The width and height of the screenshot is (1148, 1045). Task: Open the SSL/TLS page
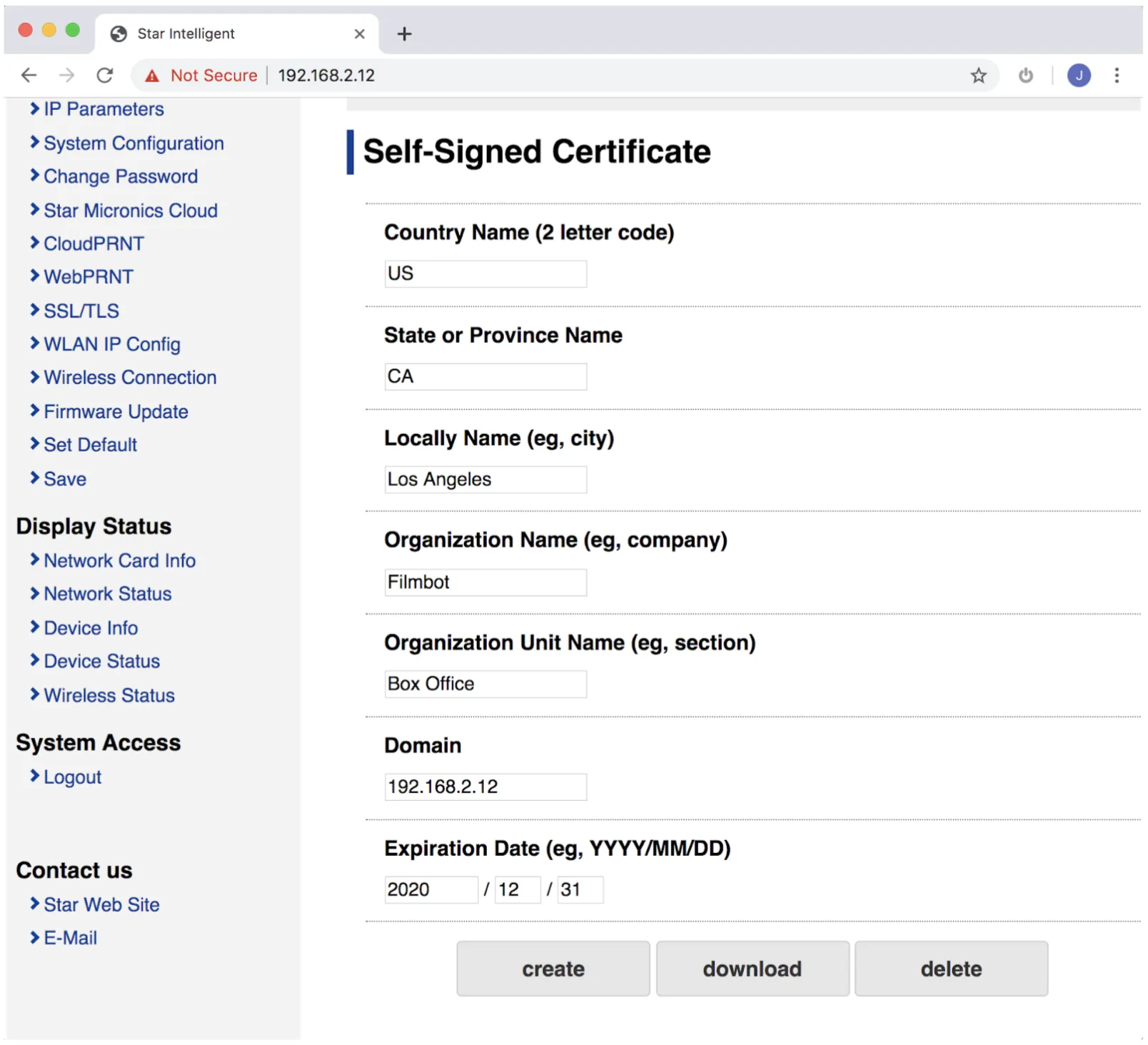pos(81,311)
